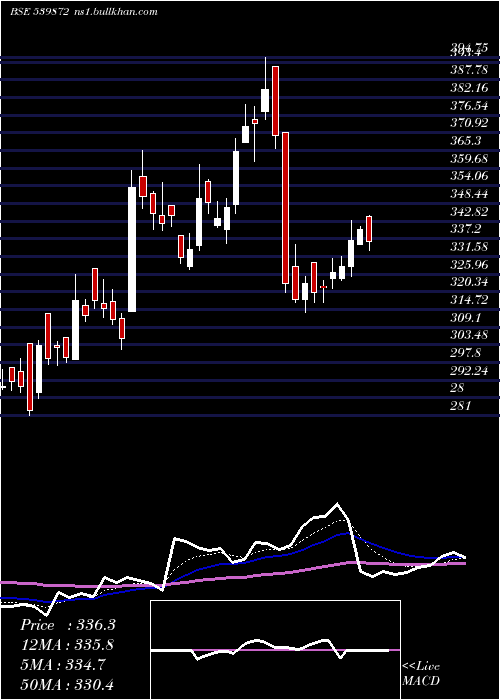The image size is (500, 700).
Task: Click the 337.2 price level label
Action: [466, 229]
